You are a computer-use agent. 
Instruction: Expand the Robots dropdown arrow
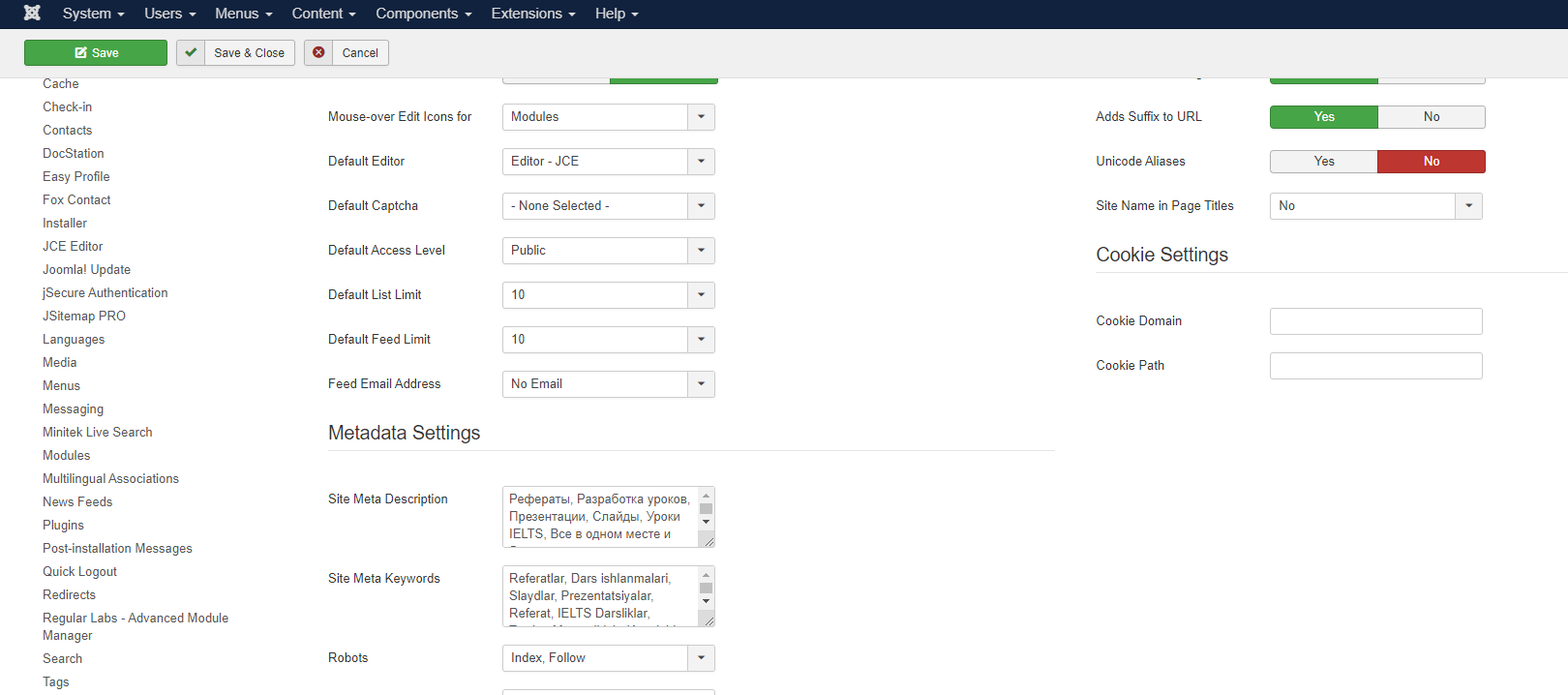click(x=701, y=658)
